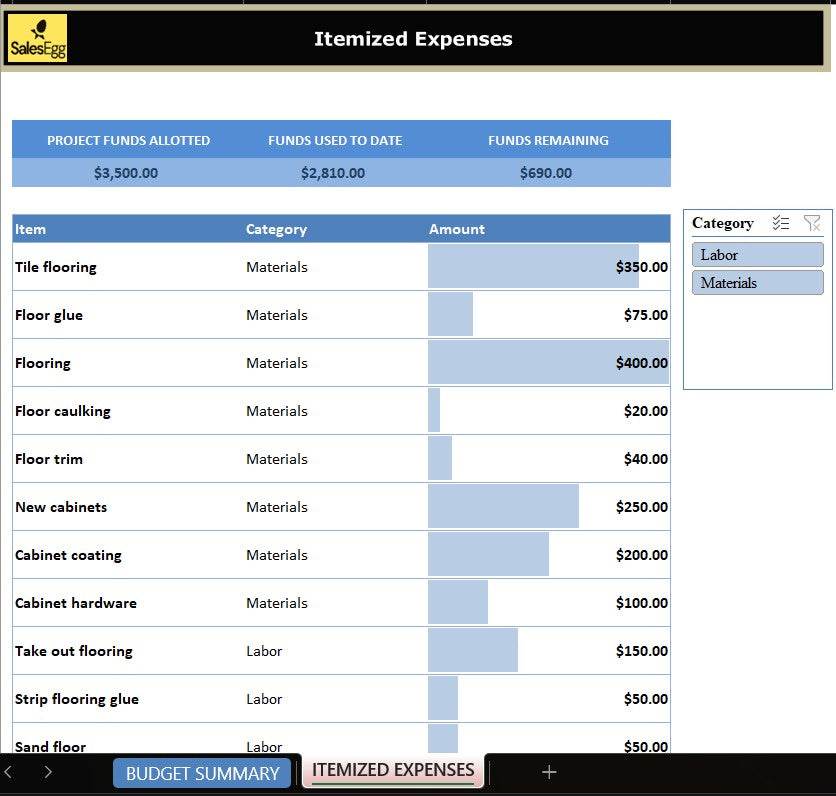Go to previous sheet tab arrow
This screenshot has width=836, height=796.
point(8,771)
